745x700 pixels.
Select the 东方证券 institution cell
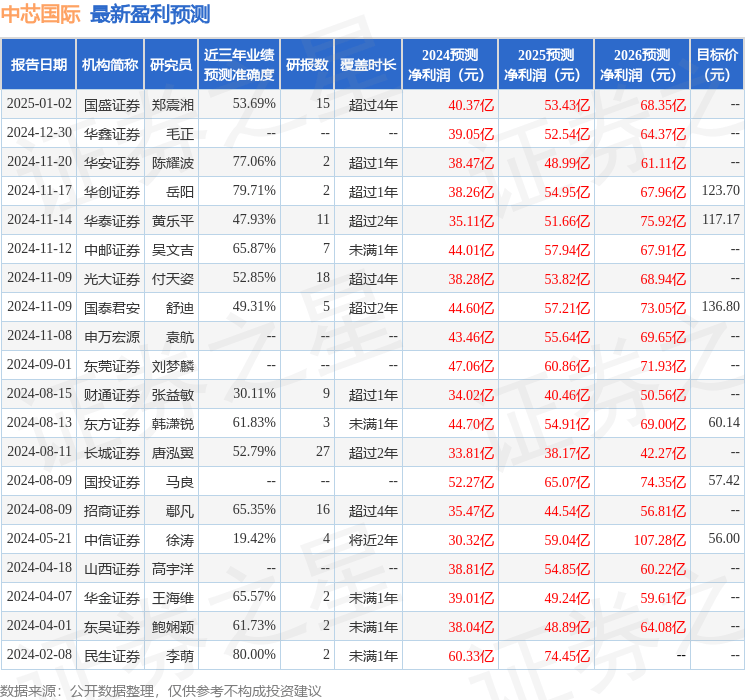(x=112, y=423)
